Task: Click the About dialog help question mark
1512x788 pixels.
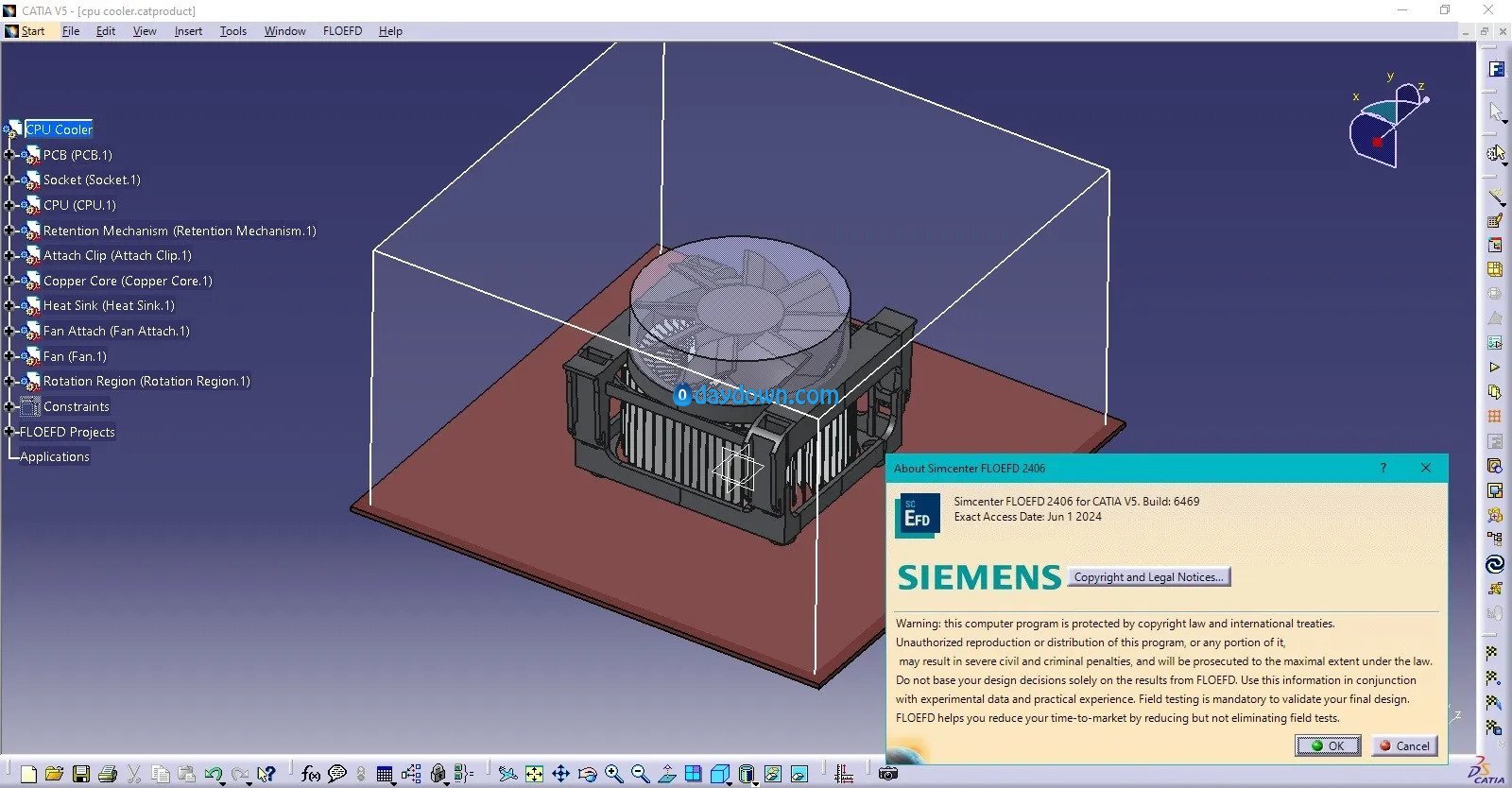Action: point(1383,468)
